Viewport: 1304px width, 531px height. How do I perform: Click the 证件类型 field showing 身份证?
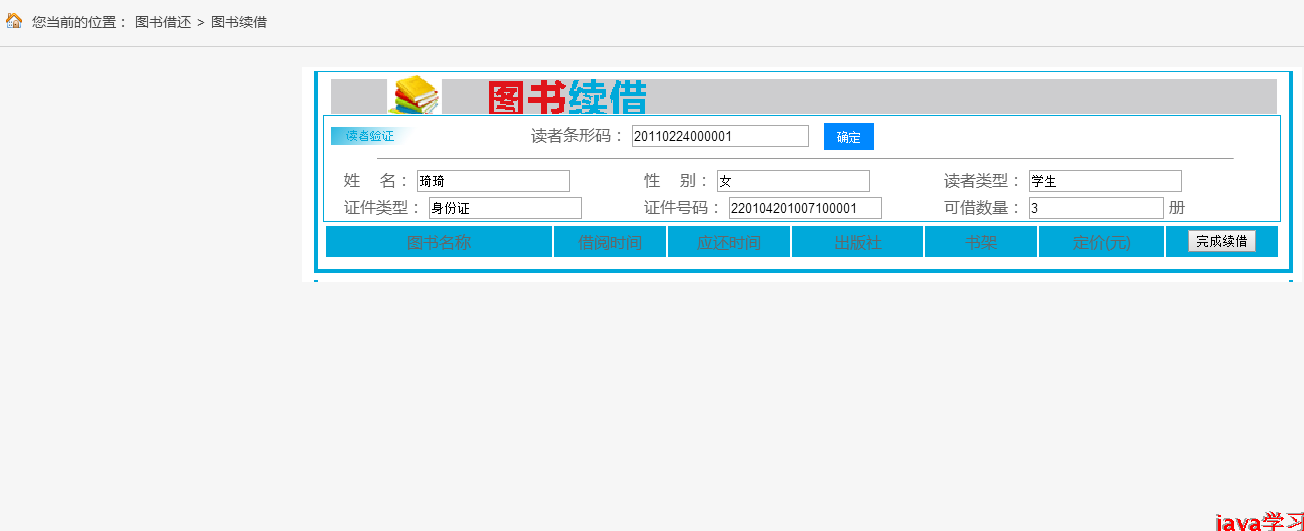coord(505,208)
